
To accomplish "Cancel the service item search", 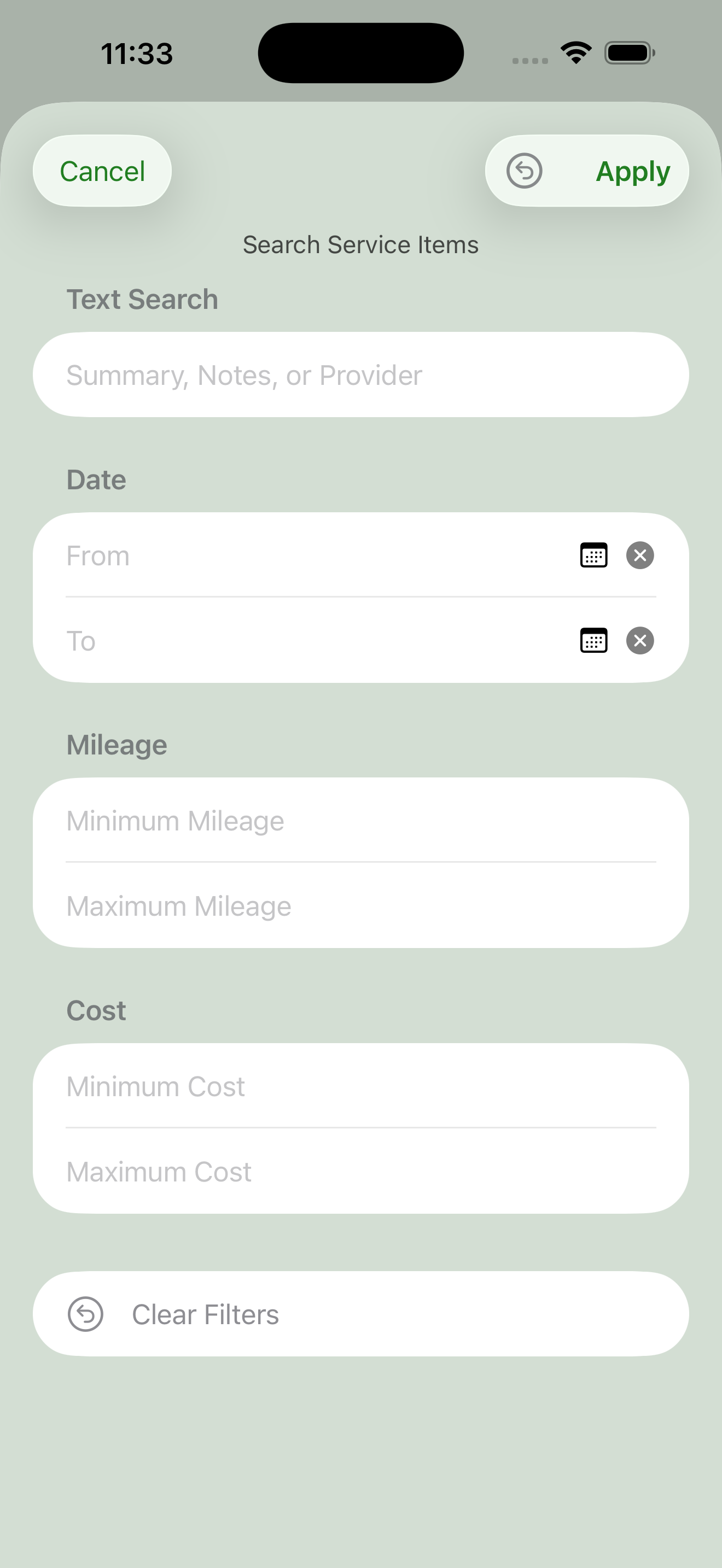I will coord(102,171).
